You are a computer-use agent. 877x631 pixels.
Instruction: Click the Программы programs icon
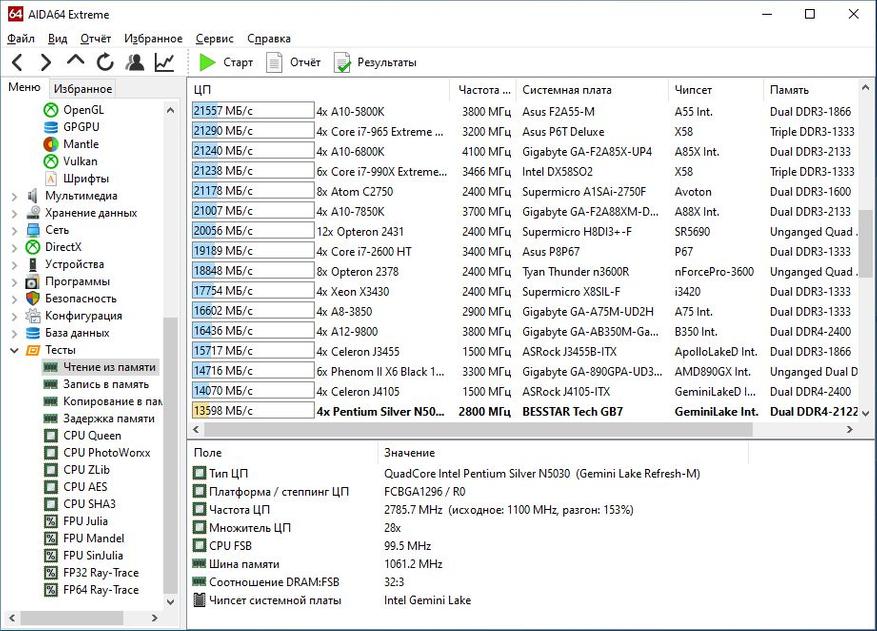pyautogui.click(x=33, y=281)
